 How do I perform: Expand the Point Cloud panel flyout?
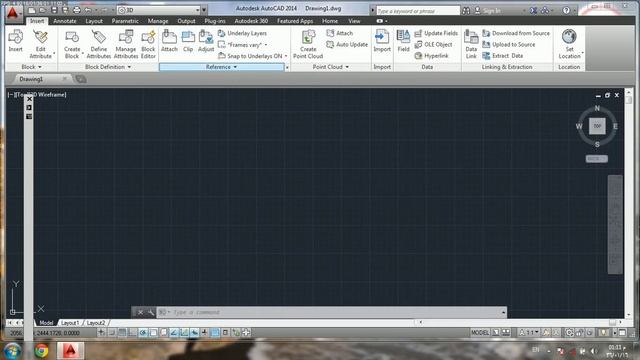pyautogui.click(x=331, y=67)
